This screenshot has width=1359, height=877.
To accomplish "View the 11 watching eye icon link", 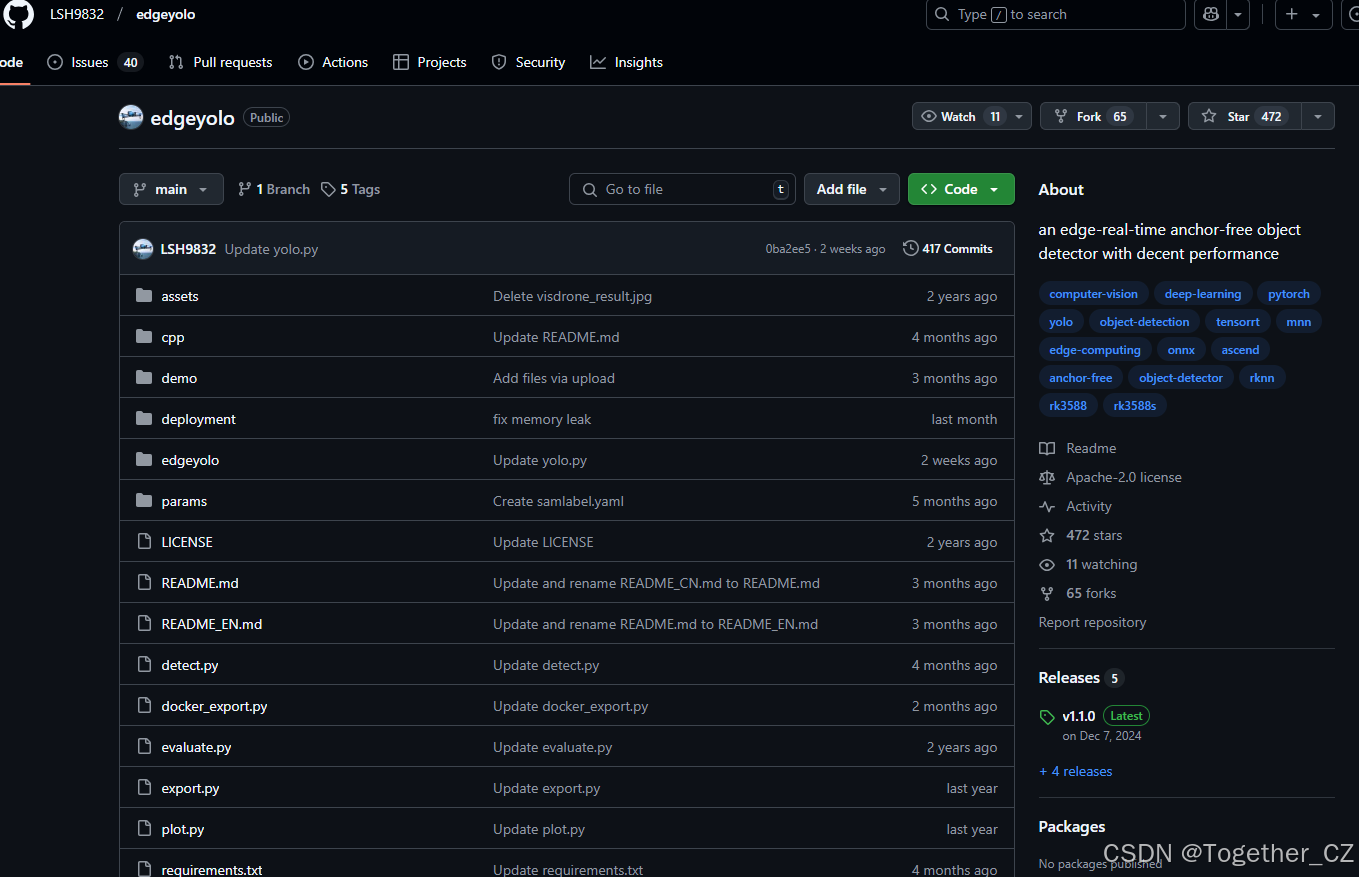I will pyautogui.click(x=1047, y=564).
